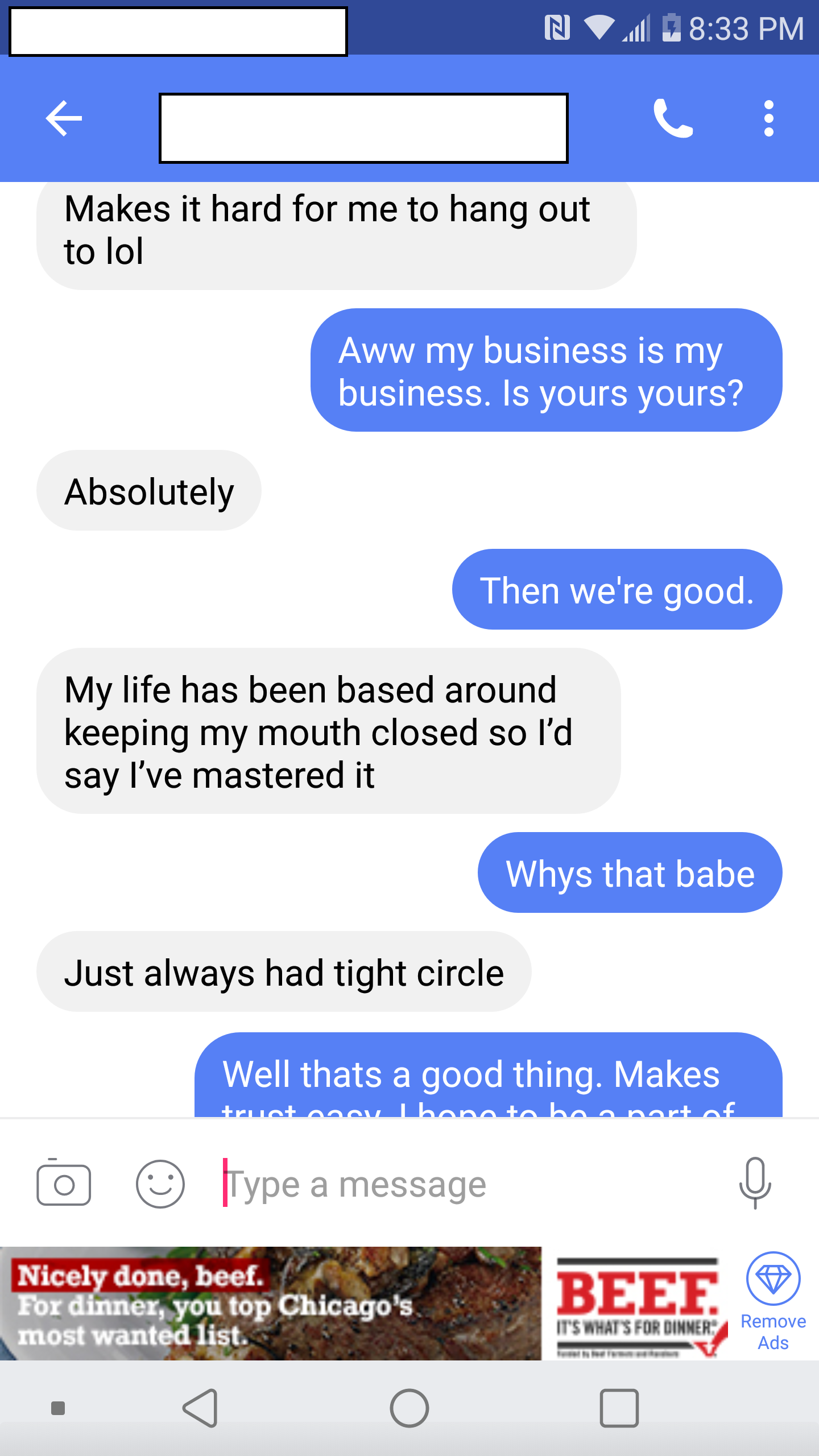The image size is (819, 1456).
Task: Tap the back arrow icon
Action: click(x=64, y=118)
